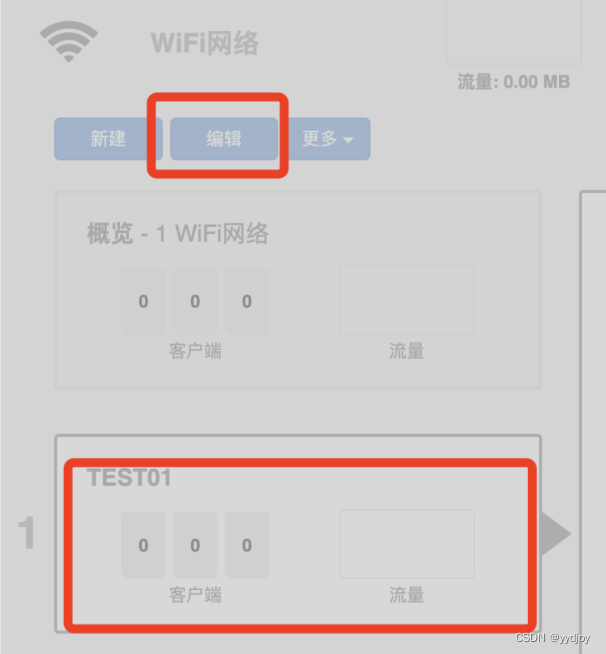This screenshot has width=606, height=654.
Task: Click second client counter in TEST01
Action: click(x=195, y=545)
